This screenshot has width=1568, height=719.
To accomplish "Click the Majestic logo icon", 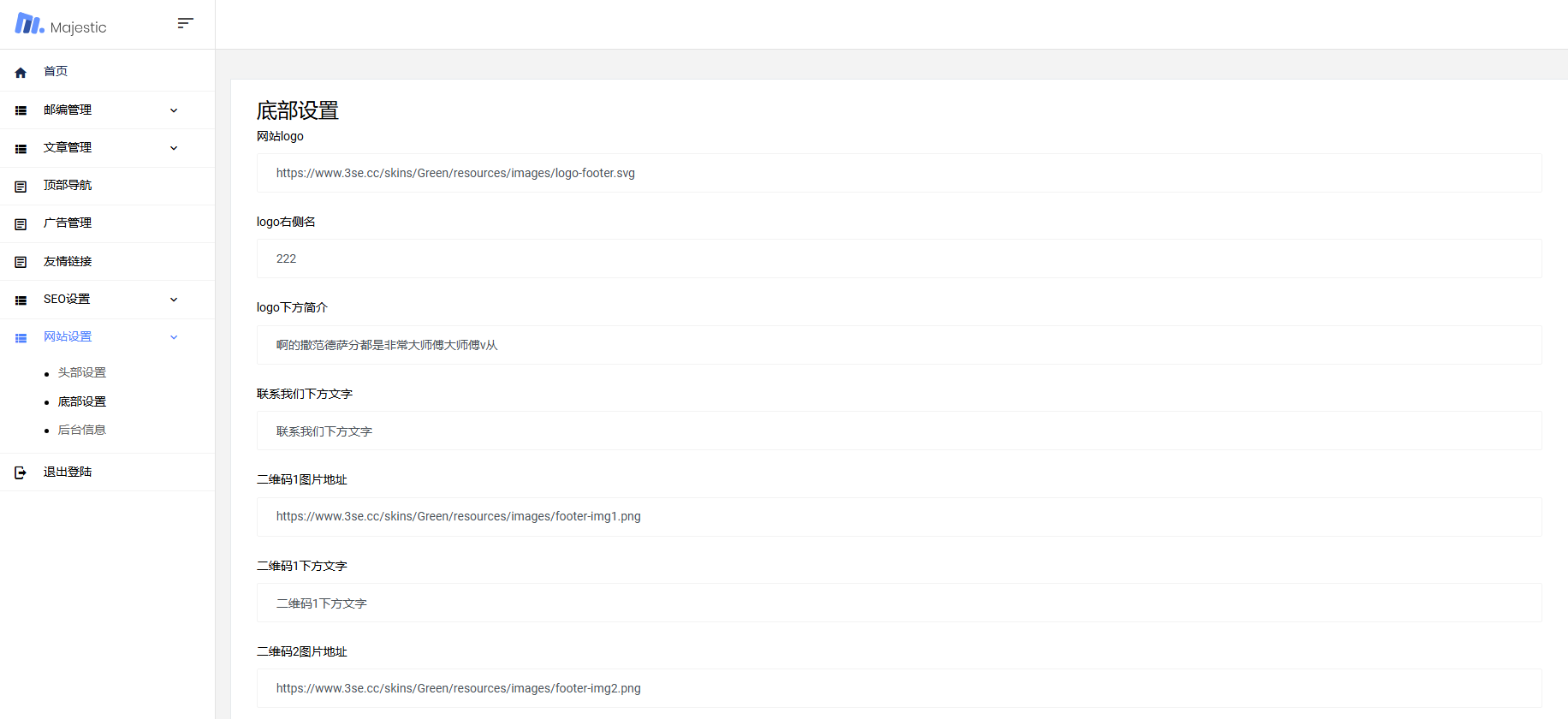I will 29,24.
